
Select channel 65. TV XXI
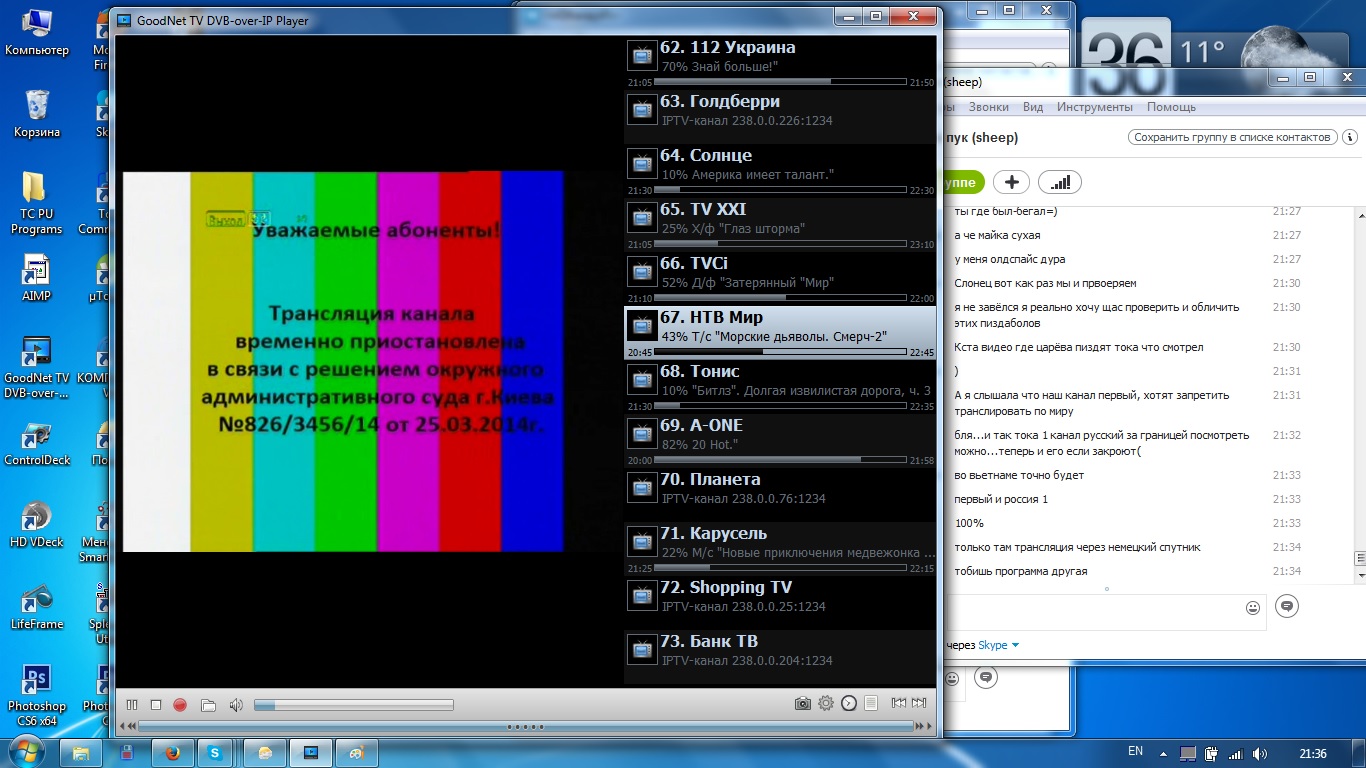(x=780, y=224)
